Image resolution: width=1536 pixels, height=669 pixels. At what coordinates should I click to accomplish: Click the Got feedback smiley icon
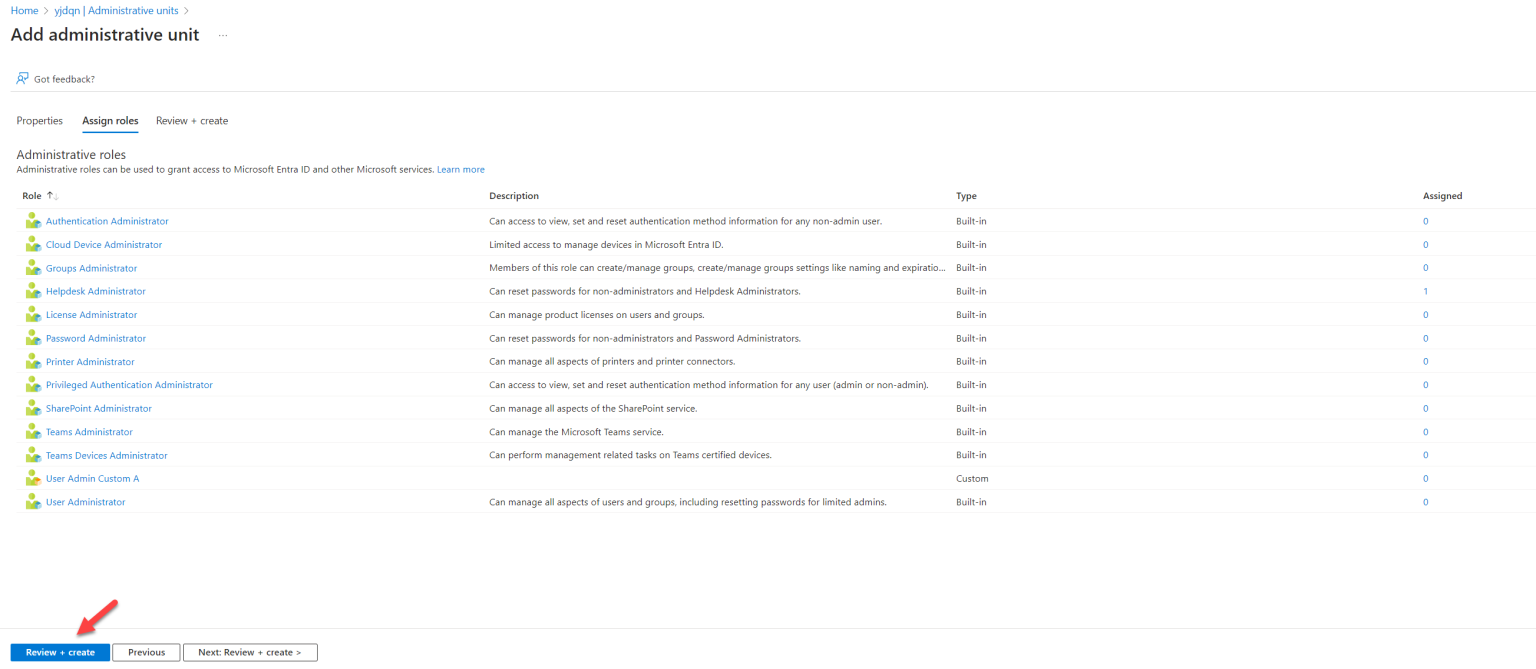coord(22,78)
